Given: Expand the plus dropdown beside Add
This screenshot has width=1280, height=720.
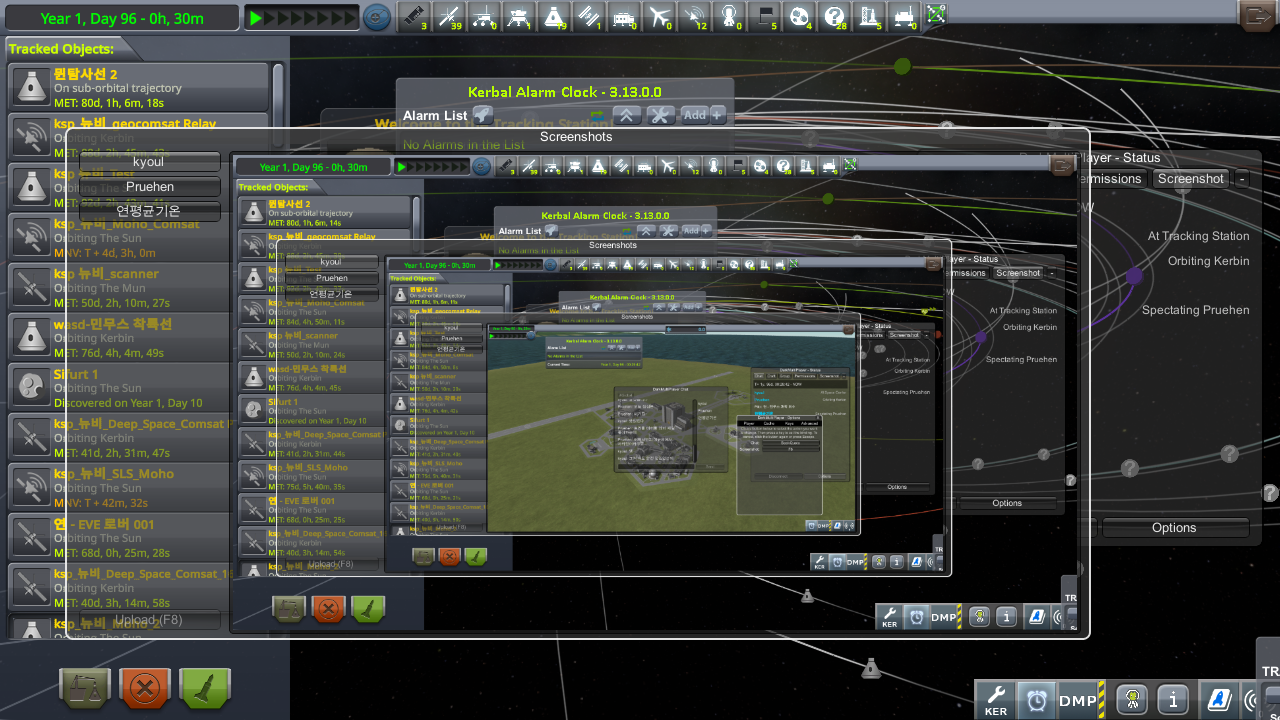Looking at the screenshot, I should (718, 115).
